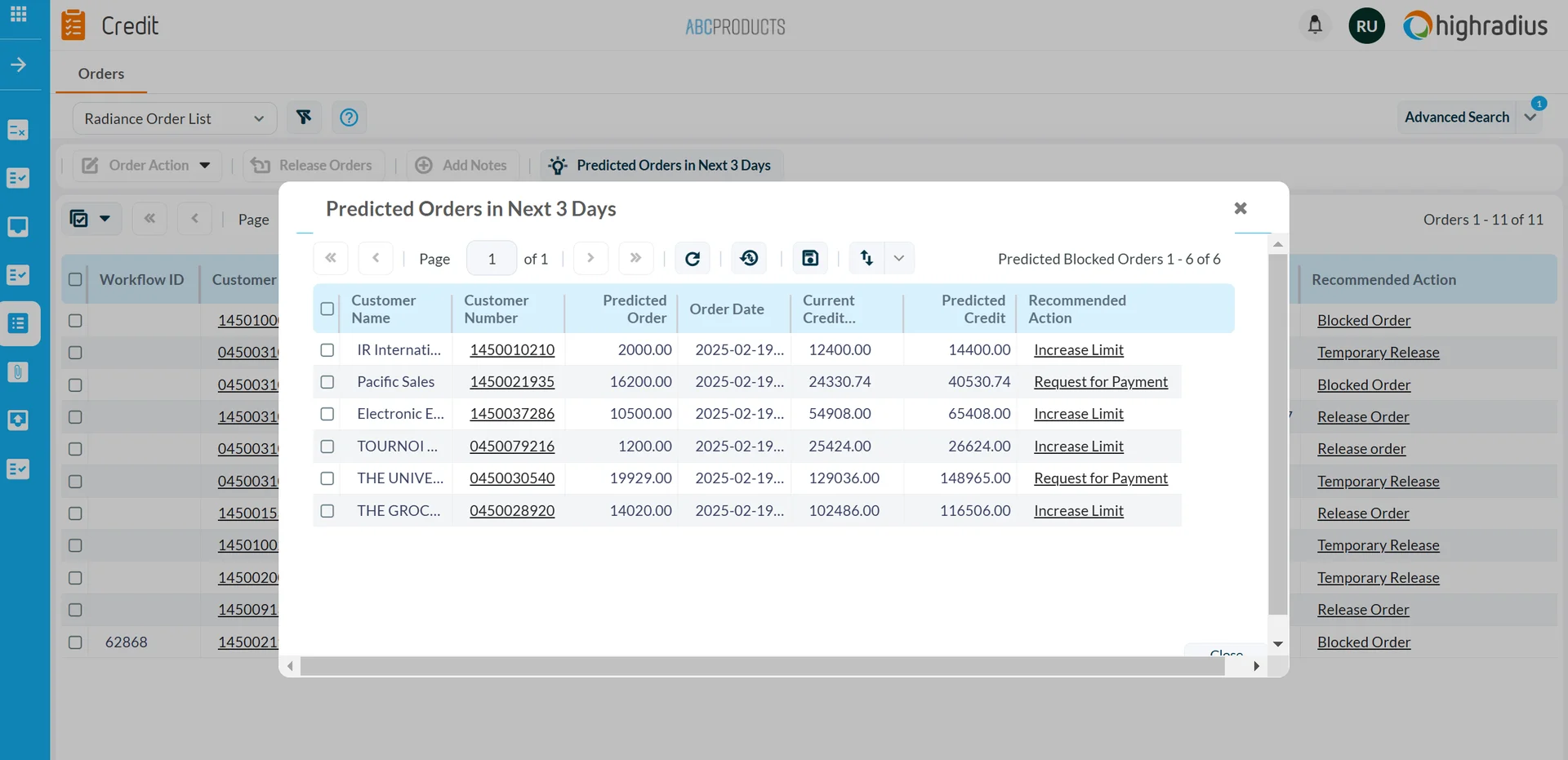The width and height of the screenshot is (1568, 760).
Task: Toggle select-all checkbox in dialog header
Action: pyautogui.click(x=327, y=309)
